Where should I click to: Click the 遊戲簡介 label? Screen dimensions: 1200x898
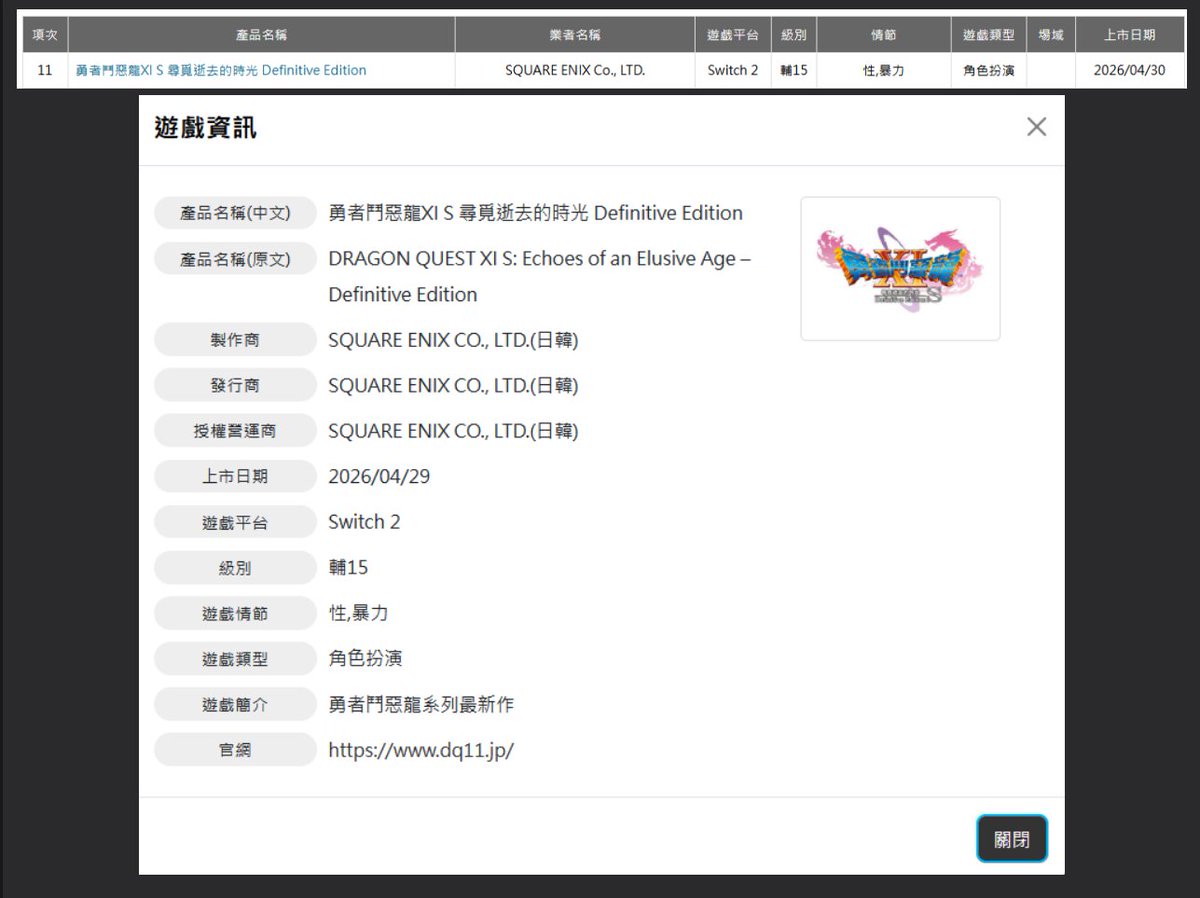coord(235,705)
